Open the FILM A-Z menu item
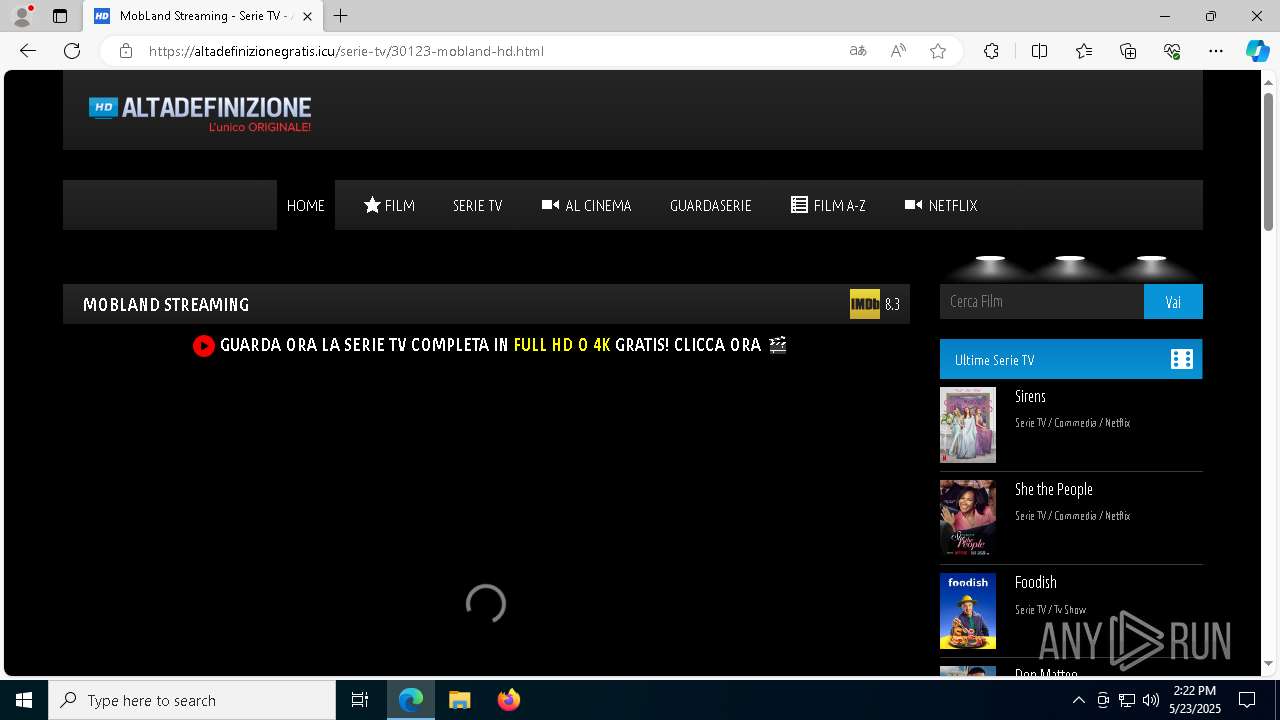Viewport: 1280px width, 720px height. (828, 205)
